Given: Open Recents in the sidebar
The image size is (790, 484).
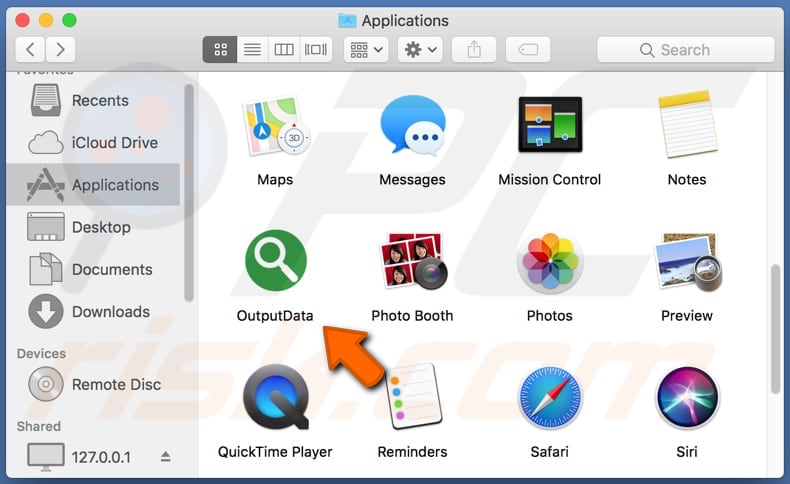Looking at the screenshot, I should click(x=93, y=100).
